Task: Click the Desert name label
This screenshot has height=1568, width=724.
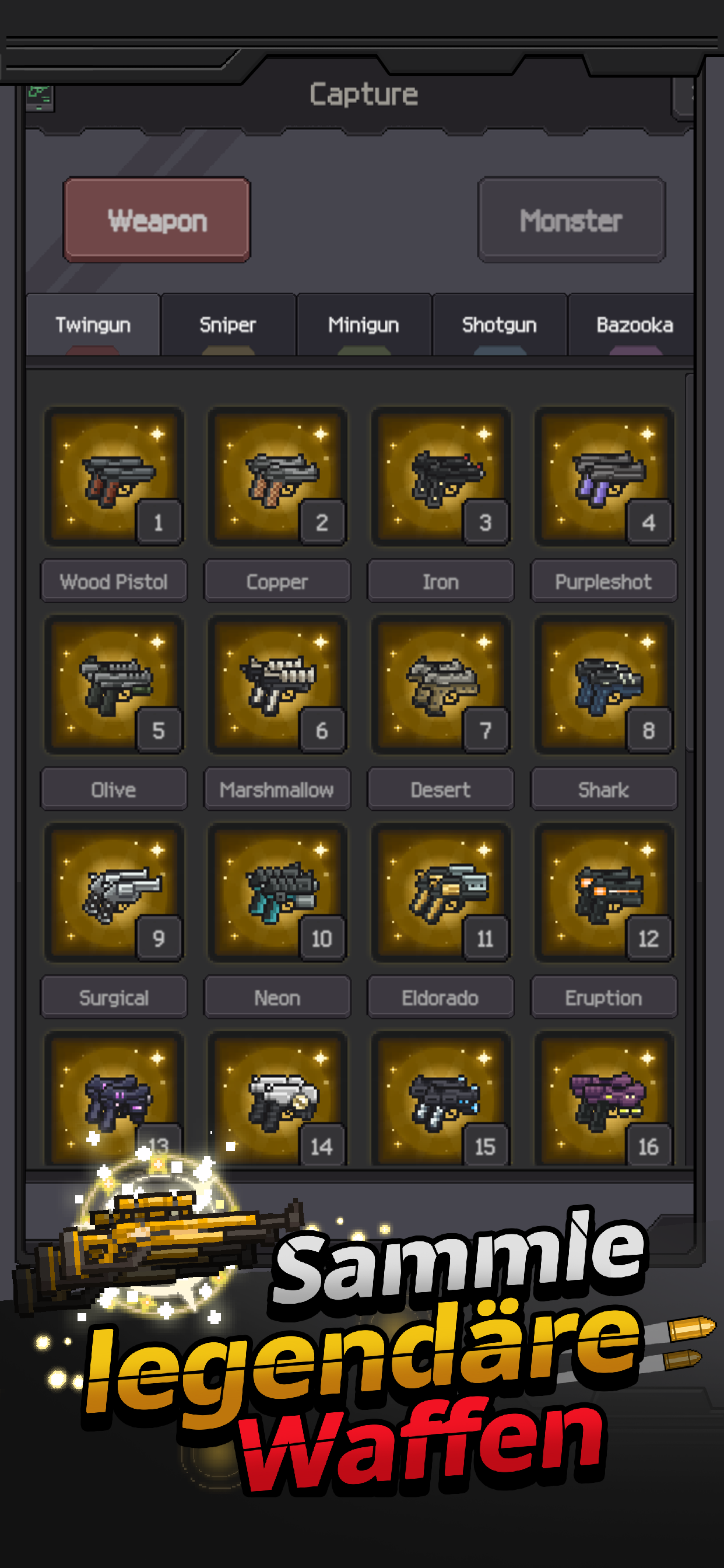Action: (441, 789)
